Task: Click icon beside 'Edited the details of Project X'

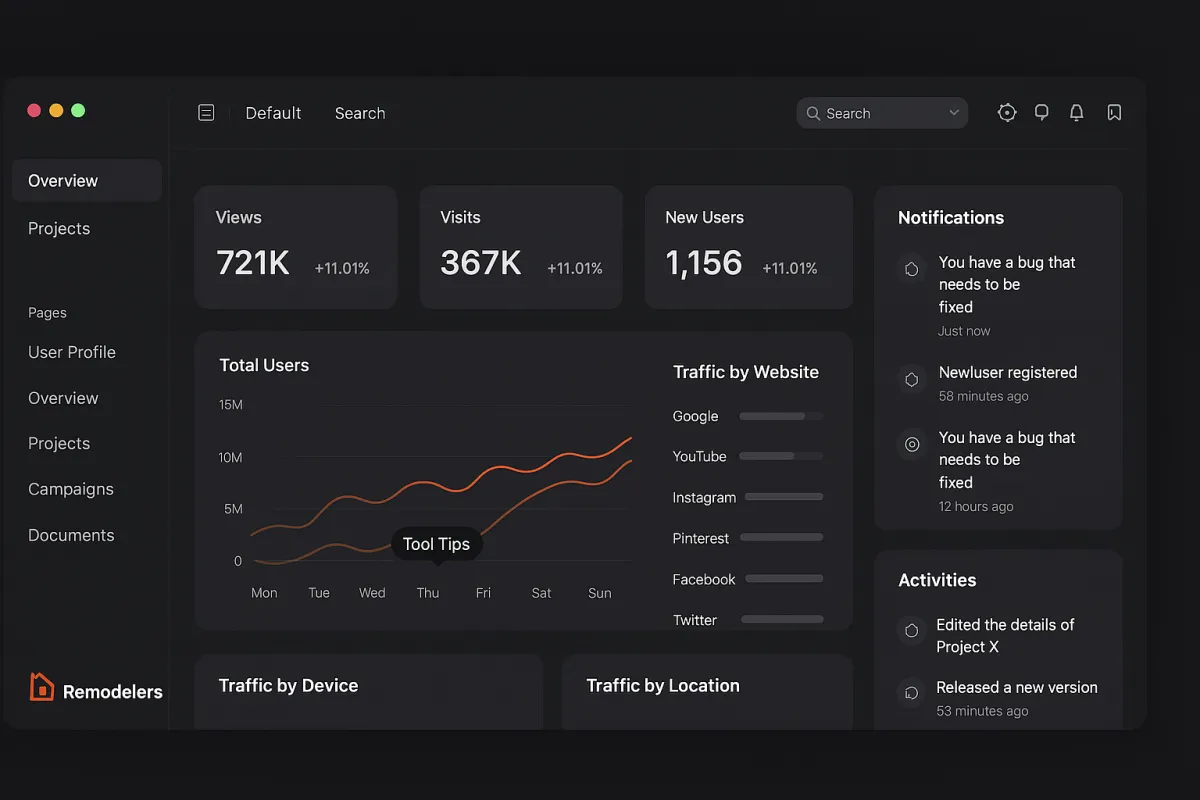Action: coord(911,631)
